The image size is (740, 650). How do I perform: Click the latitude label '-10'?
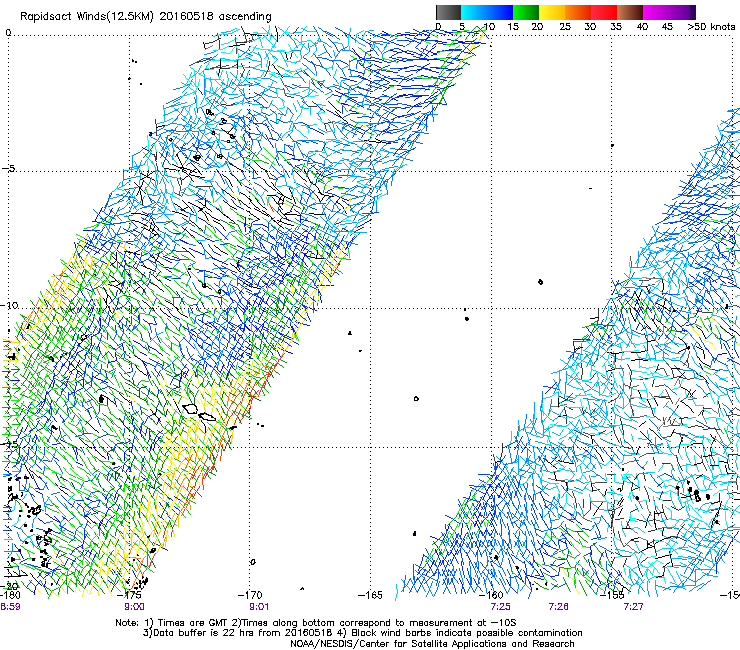pyautogui.click(x=9, y=305)
